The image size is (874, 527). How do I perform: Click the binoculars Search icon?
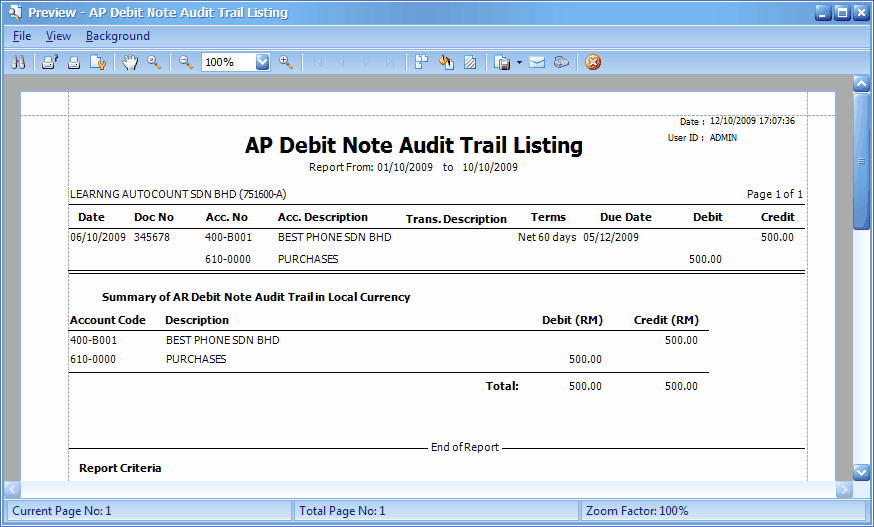click(x=18, y=62)
